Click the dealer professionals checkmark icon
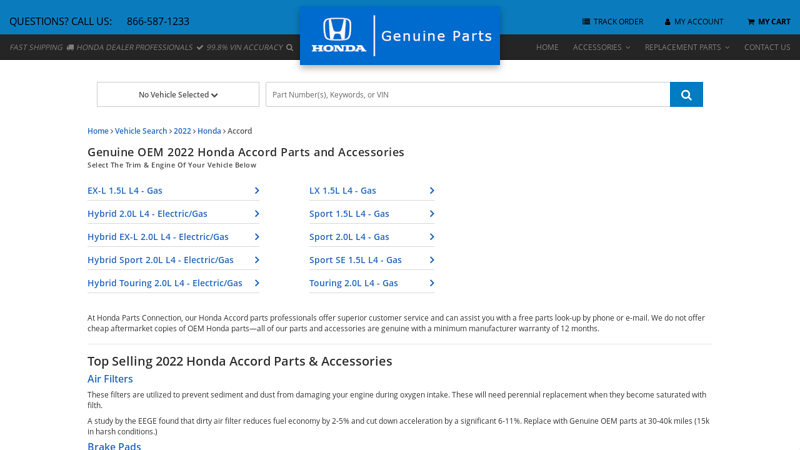The image size is (800, 450). (200, 47)
